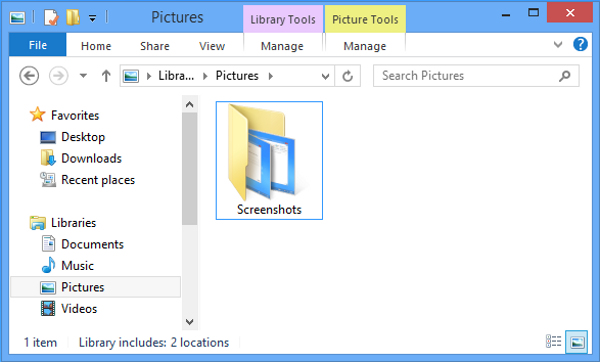Image resolution: width=600 pixels, height=362 pixels.
Task: Expand the arrow before Libraries breadcrumb
Action: [149, 76]
